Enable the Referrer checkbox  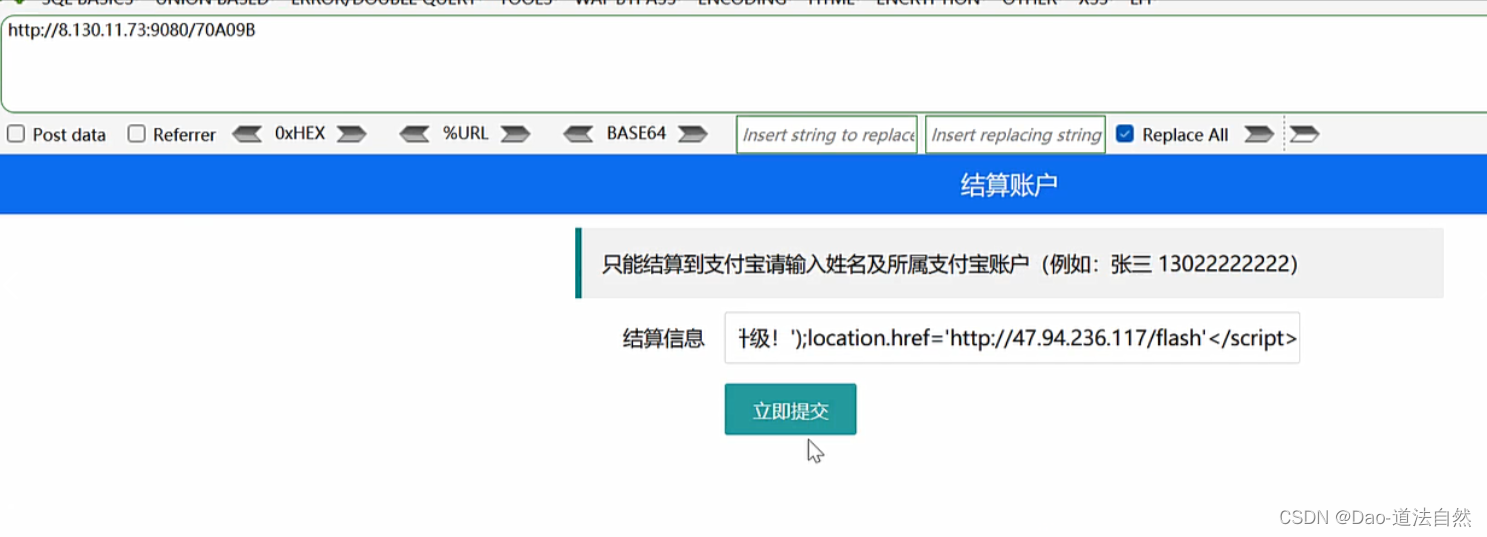[137, 134]
